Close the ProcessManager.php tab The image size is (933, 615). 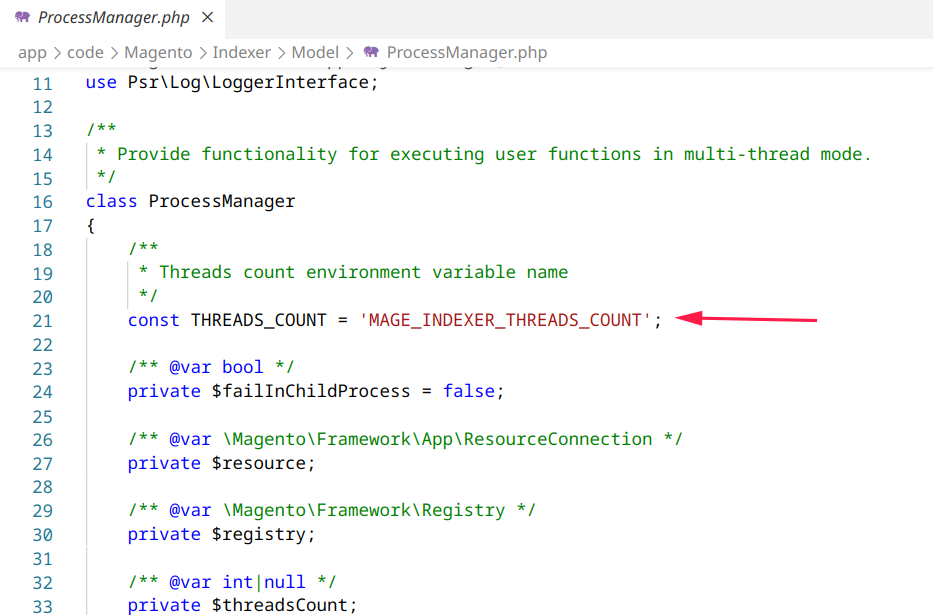click(206, 18)
